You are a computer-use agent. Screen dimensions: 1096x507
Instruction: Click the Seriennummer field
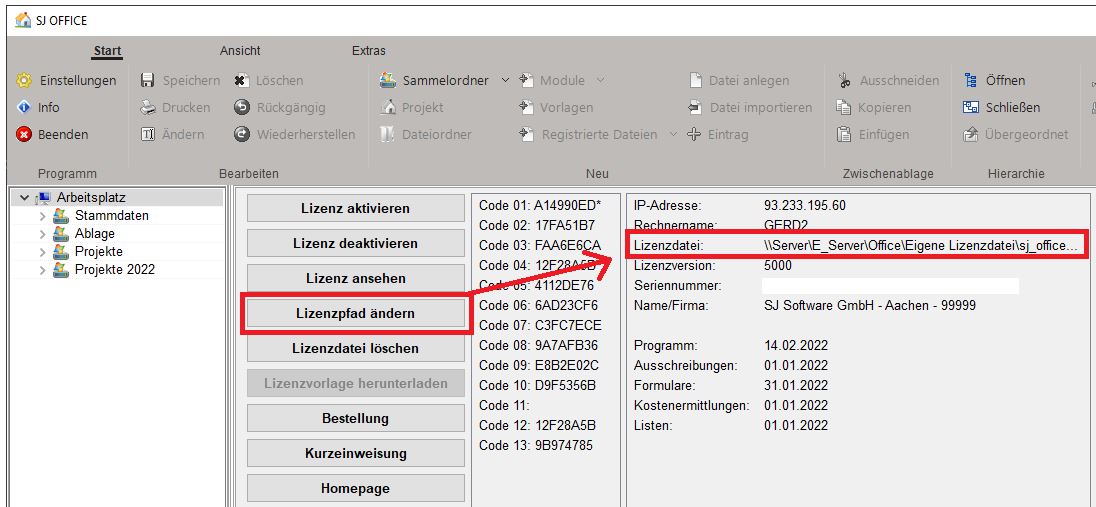(890, 286)
